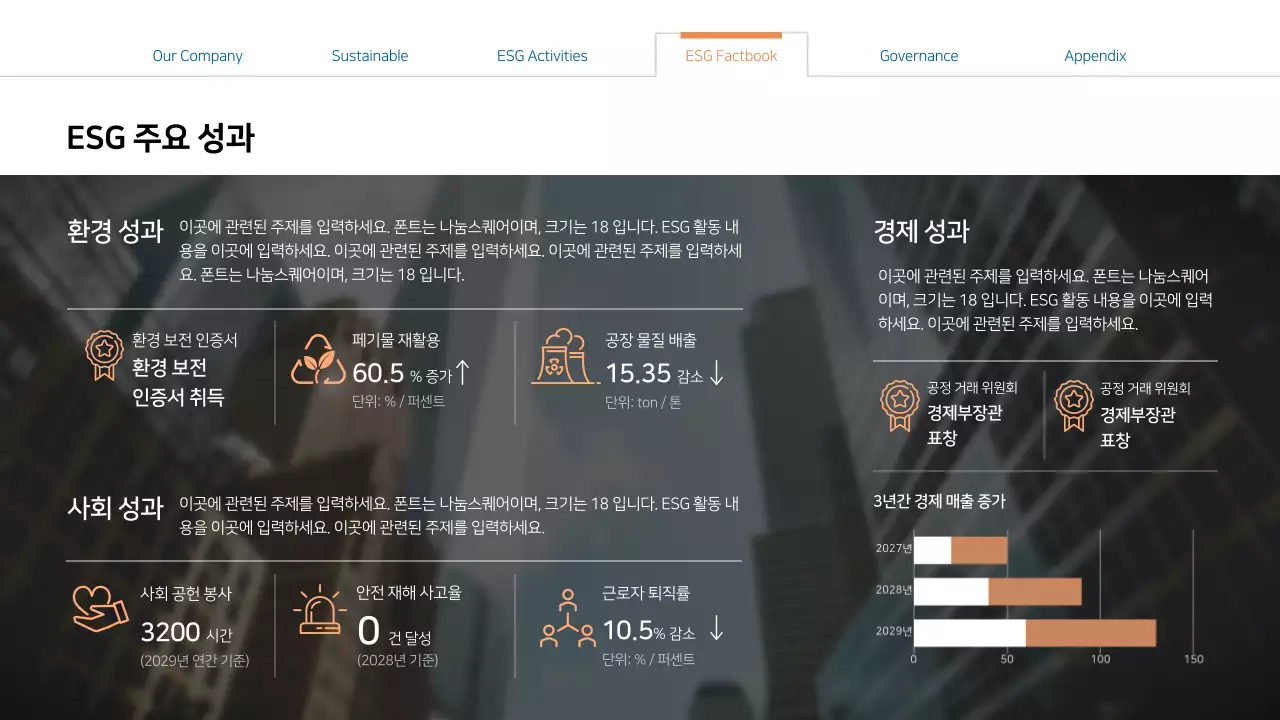This screenshot has height=720, width=1280.
Task: Select the highlighted ESG Factbook tab
Action: coord(731,55)
